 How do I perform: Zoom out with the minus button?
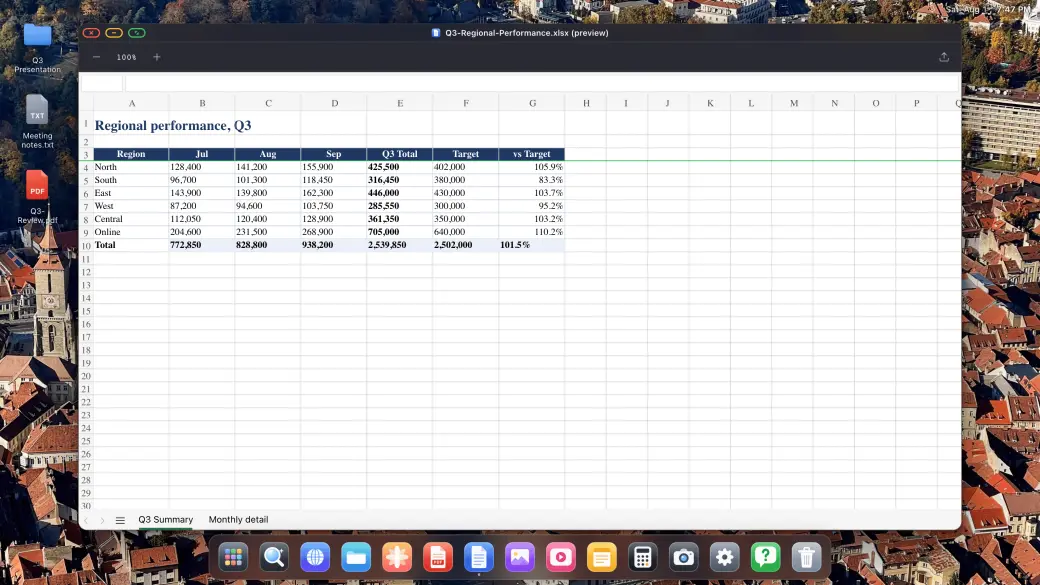96,57
